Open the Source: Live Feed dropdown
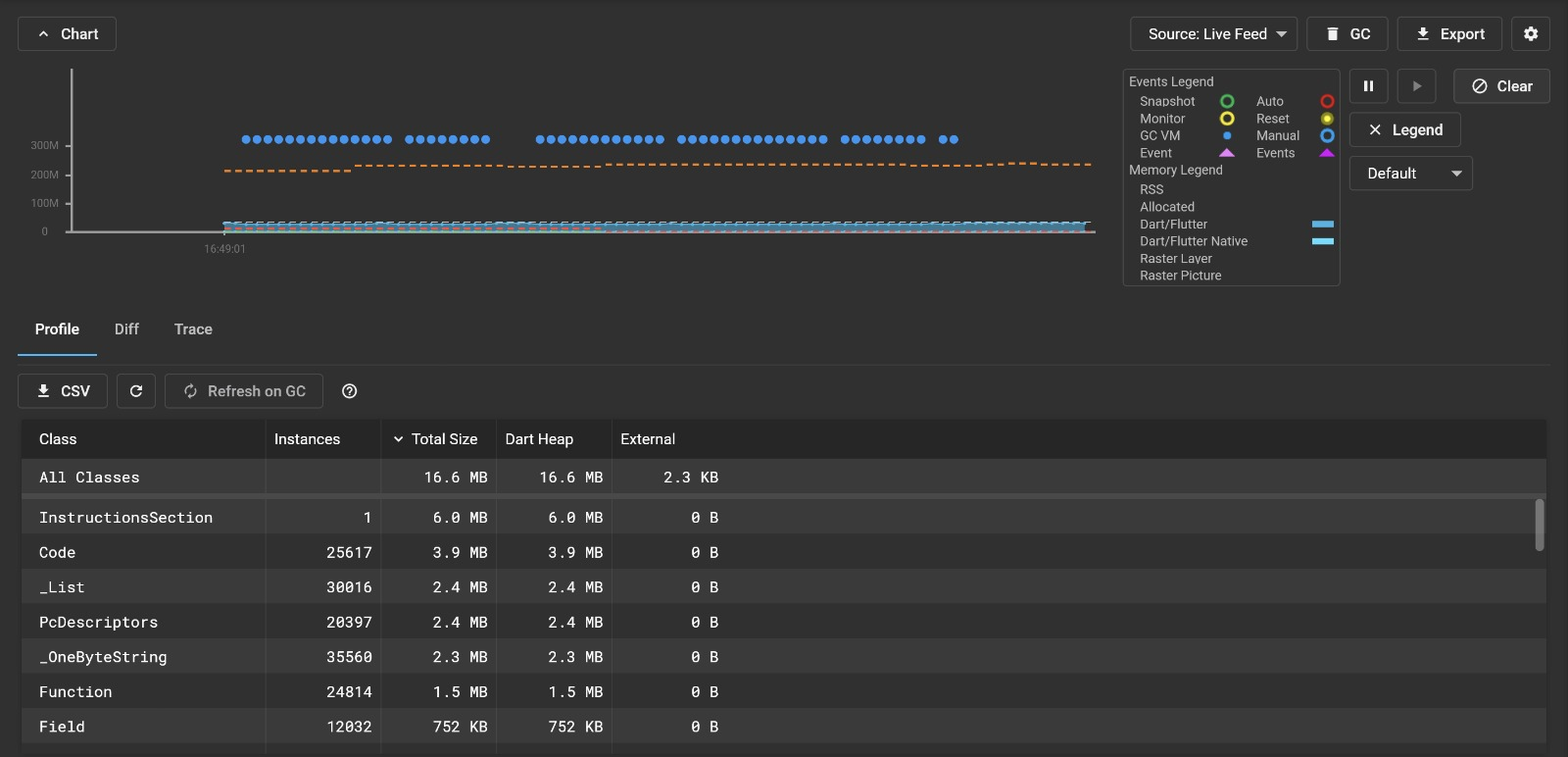The width and height of the screenshot is (1568, 757). (1213, 34)
